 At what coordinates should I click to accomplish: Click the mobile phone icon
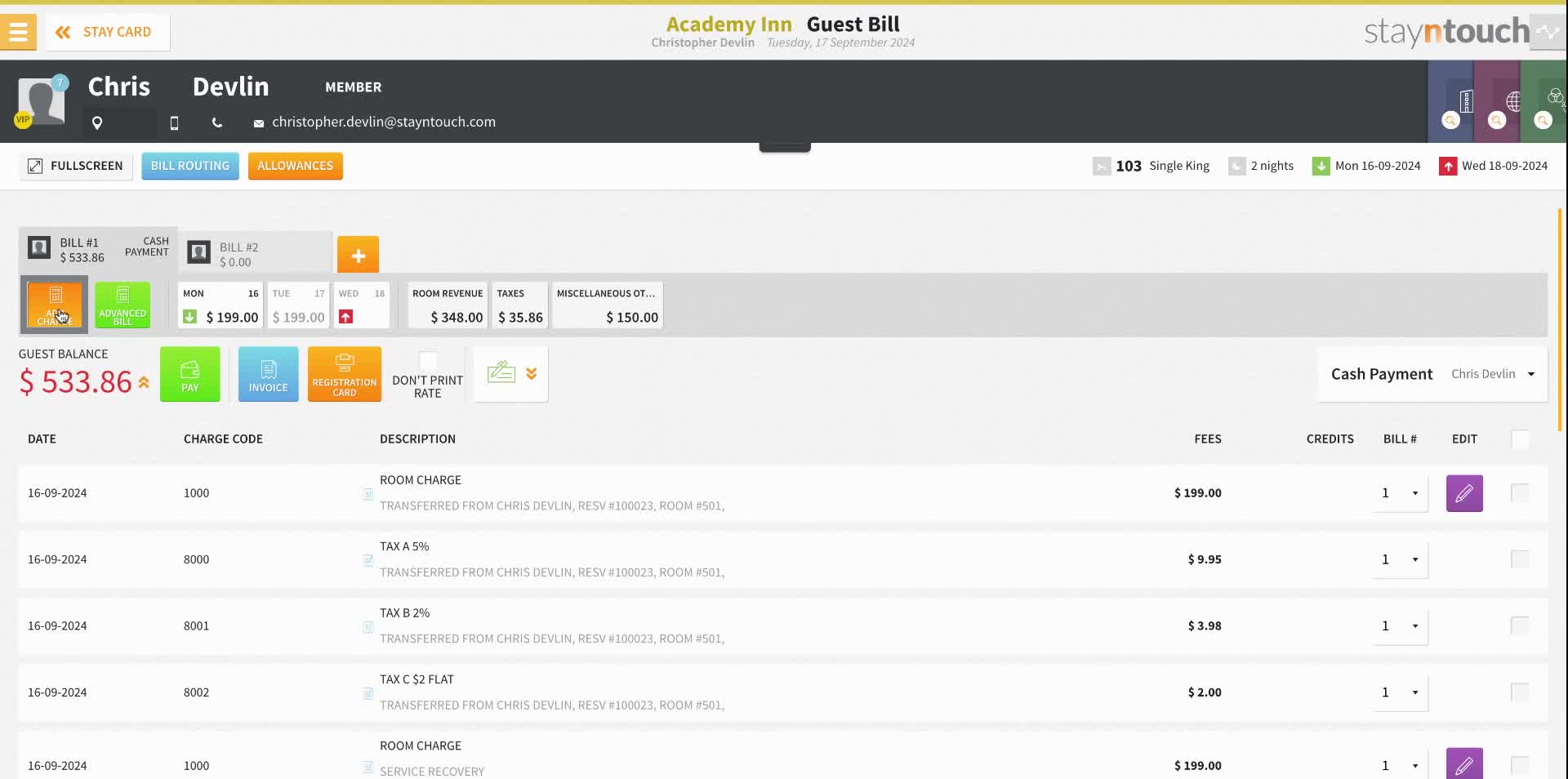174,122
